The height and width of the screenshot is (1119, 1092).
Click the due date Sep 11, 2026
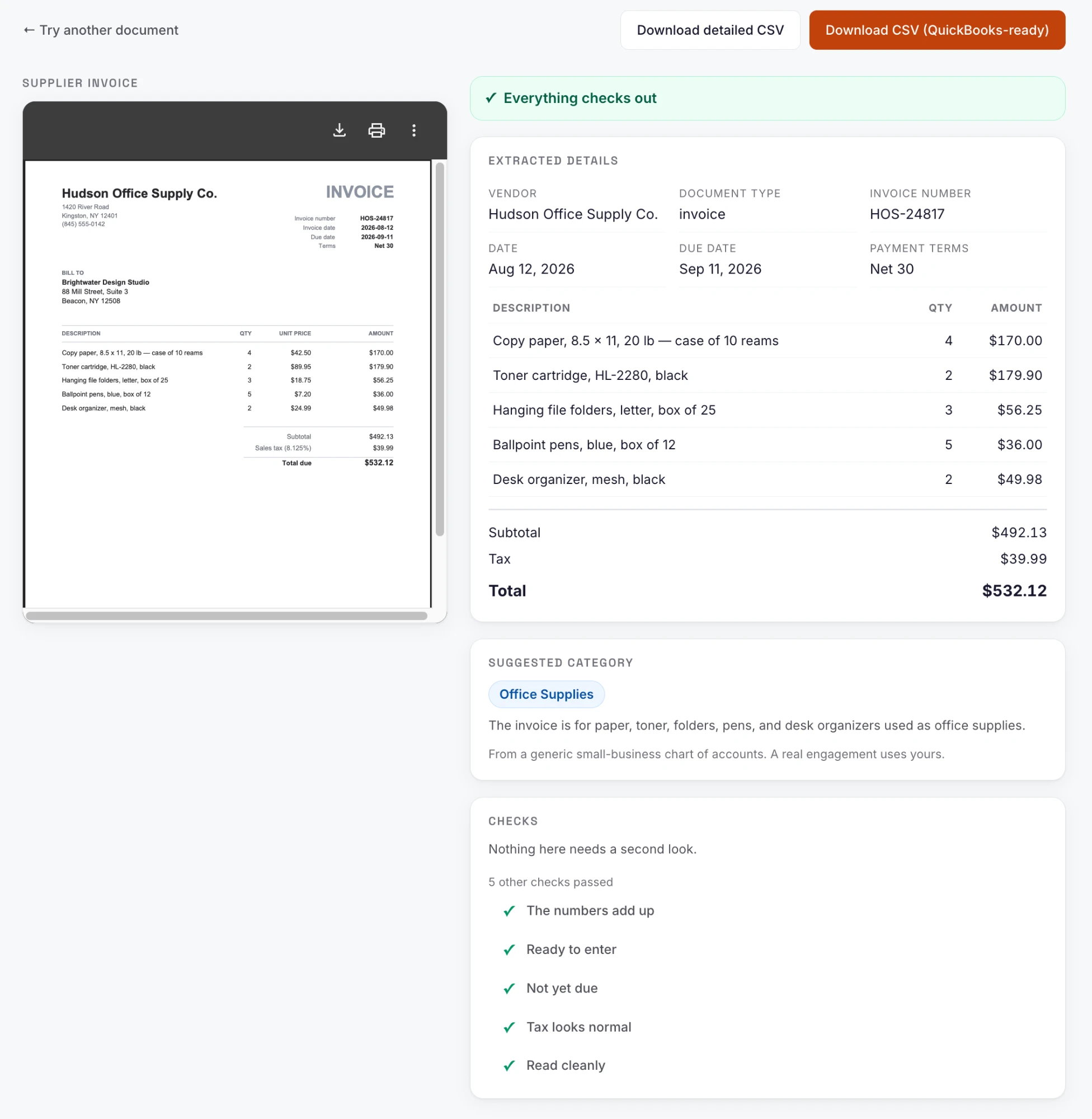(720, 270)
